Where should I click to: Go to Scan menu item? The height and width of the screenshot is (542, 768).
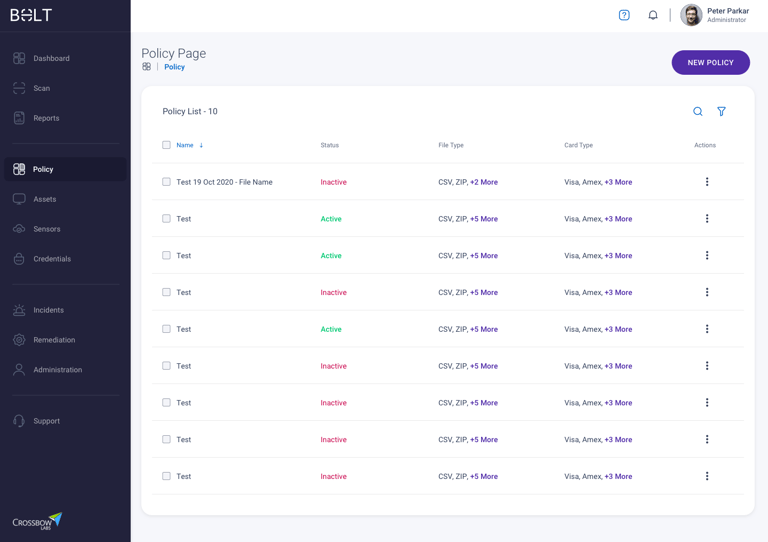click(42, 88)
